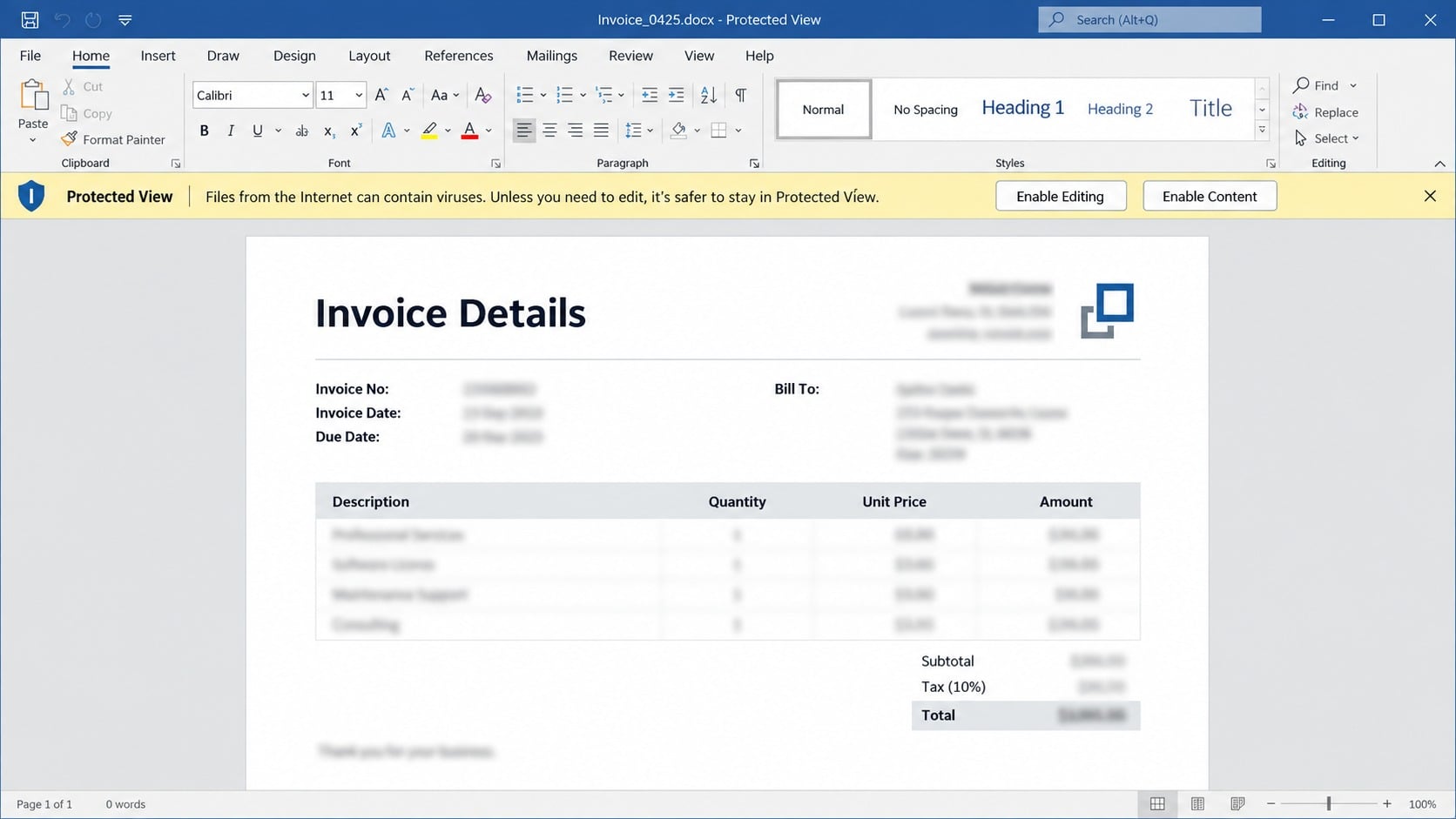The width and height of the screenshot is (1456, 819).
Task: Toggle Italic formatting
Action: click(231, 131)
